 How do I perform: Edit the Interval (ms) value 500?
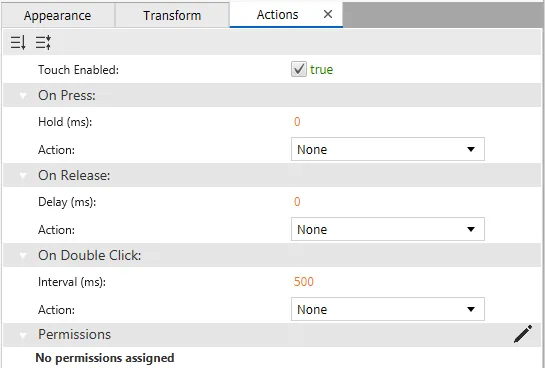pos(303,281)
